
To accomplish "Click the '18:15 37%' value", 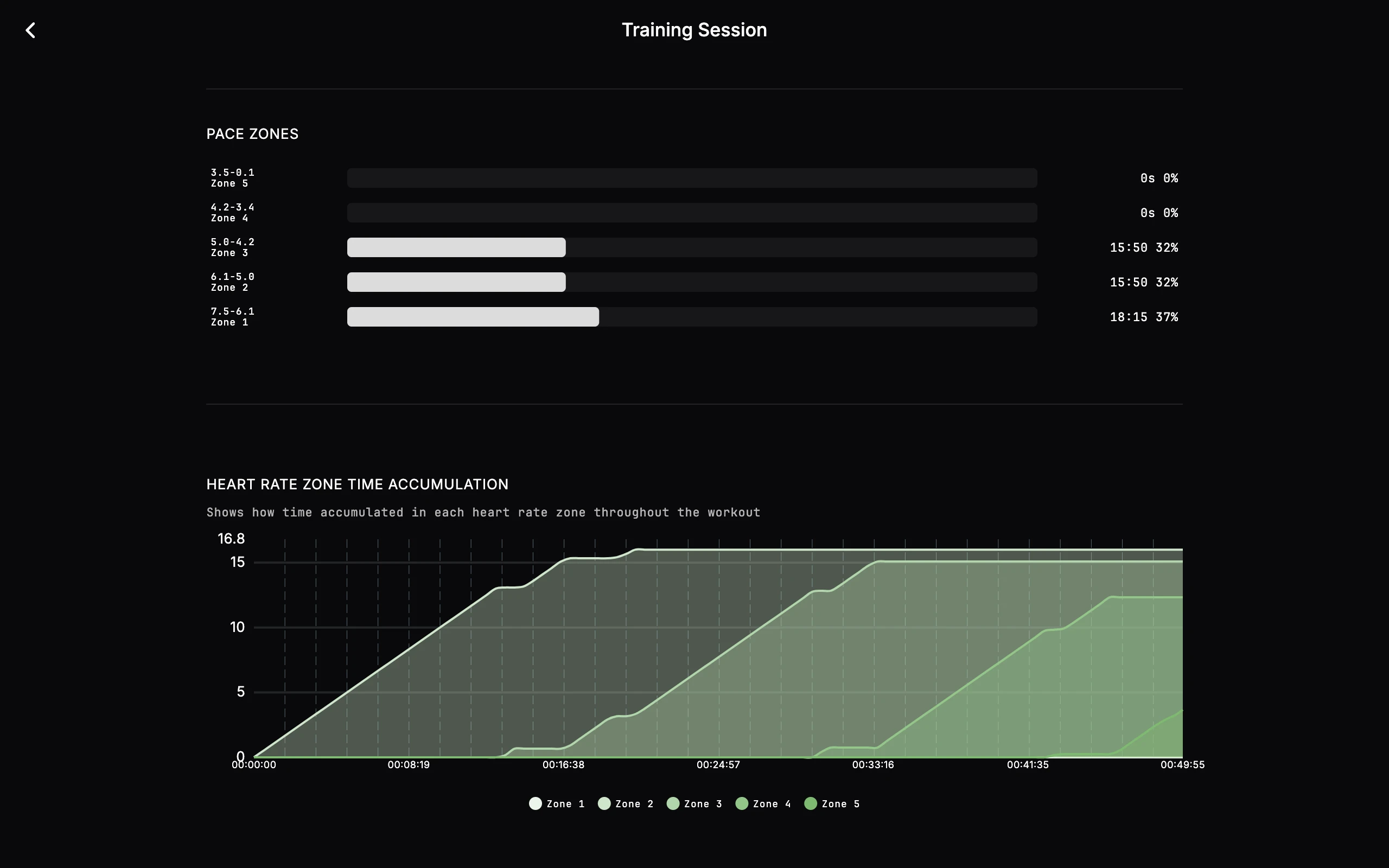I will (1143, 317).
